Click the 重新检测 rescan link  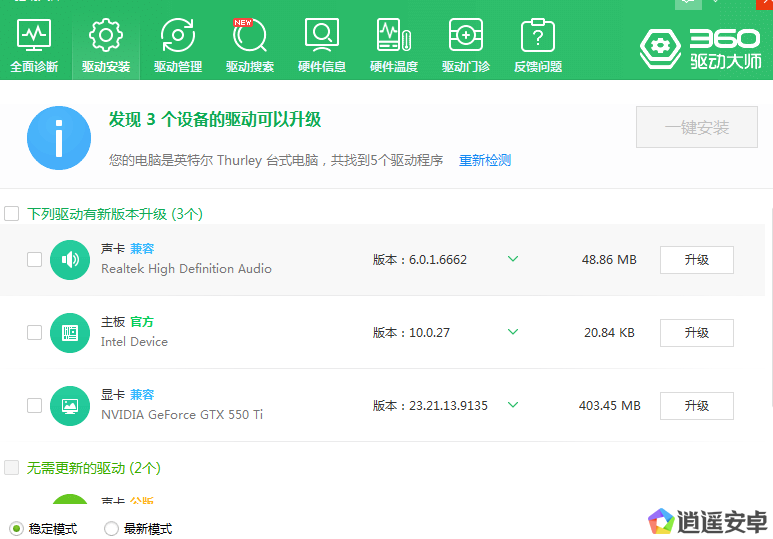coord(485,160)
